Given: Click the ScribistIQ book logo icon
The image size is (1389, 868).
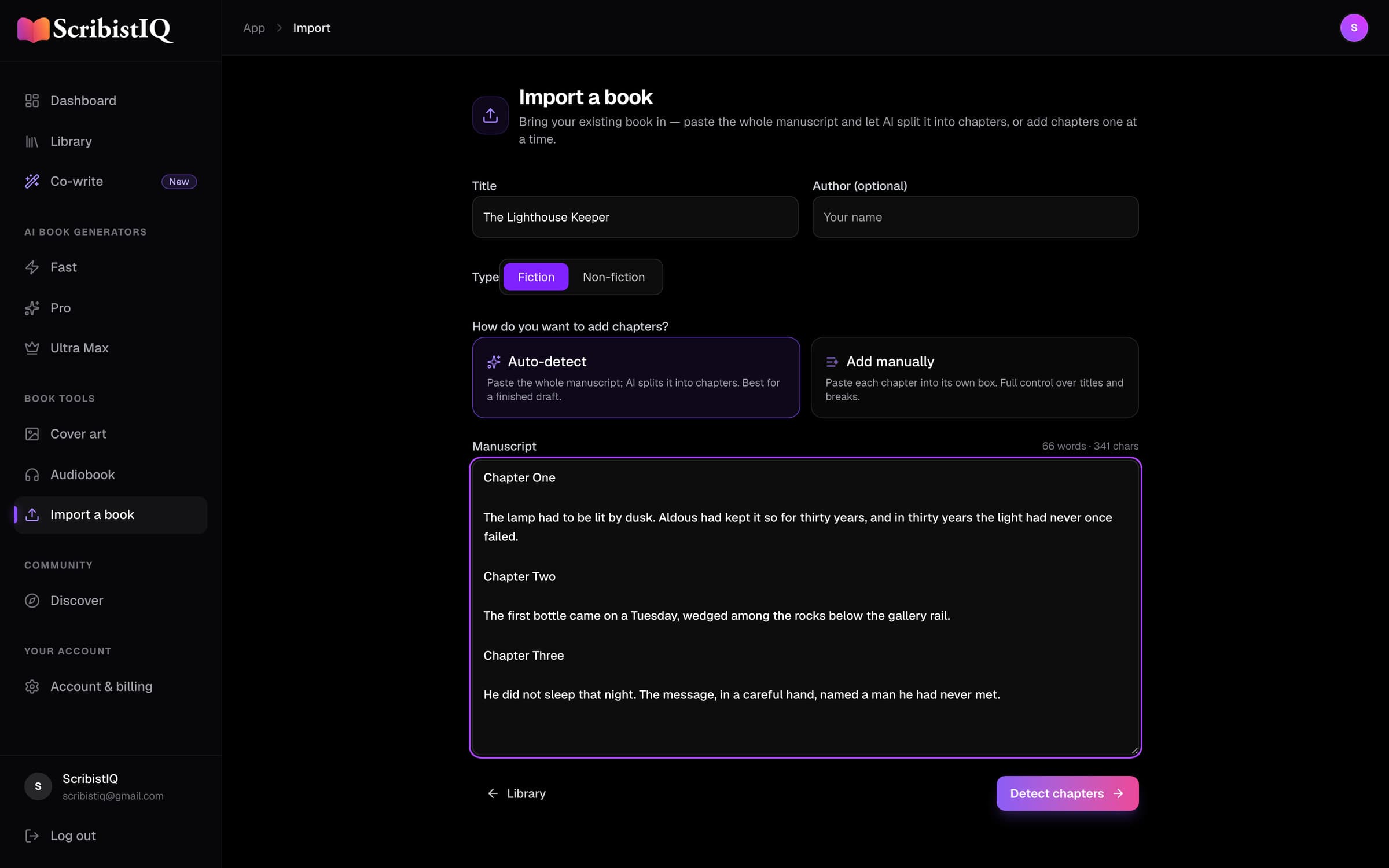Looking at the screenshot, I should point(33,30).
